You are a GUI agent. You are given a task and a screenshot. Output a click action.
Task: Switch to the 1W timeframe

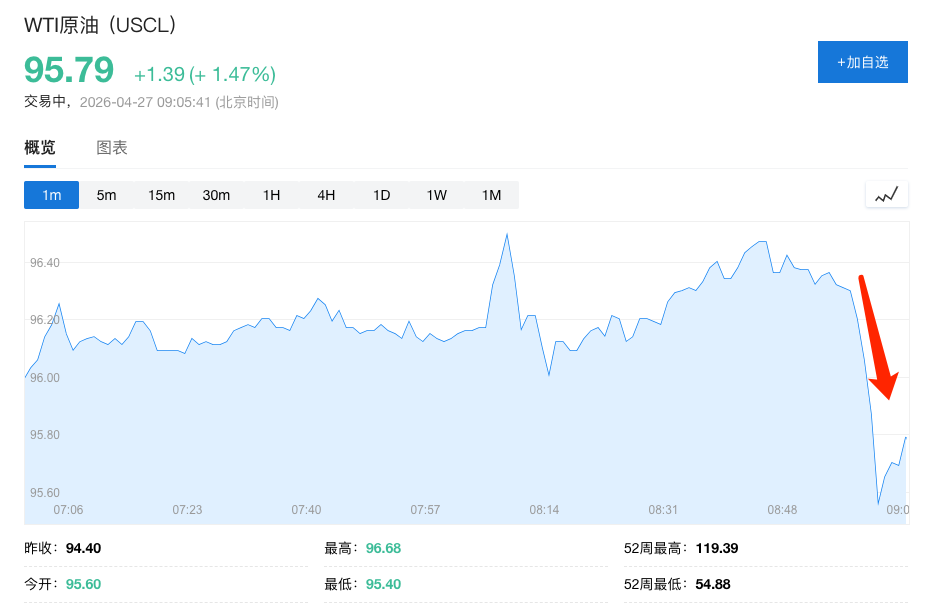pyautogui.click(x=436, y=195)
